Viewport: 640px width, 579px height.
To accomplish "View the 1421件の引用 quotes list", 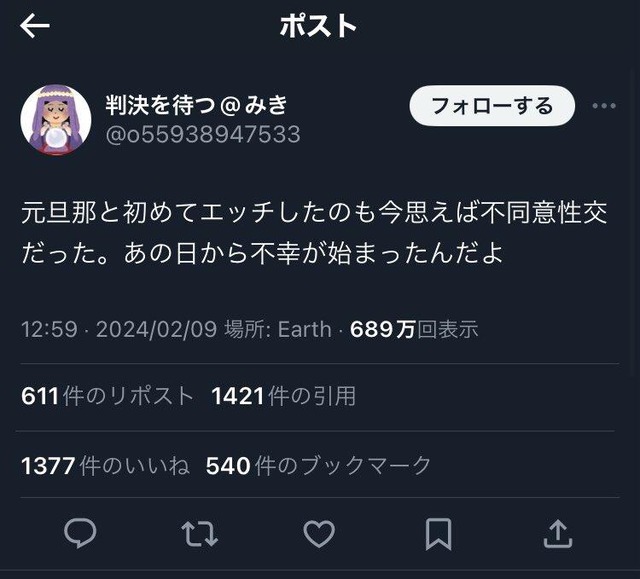I will point(284,396).
